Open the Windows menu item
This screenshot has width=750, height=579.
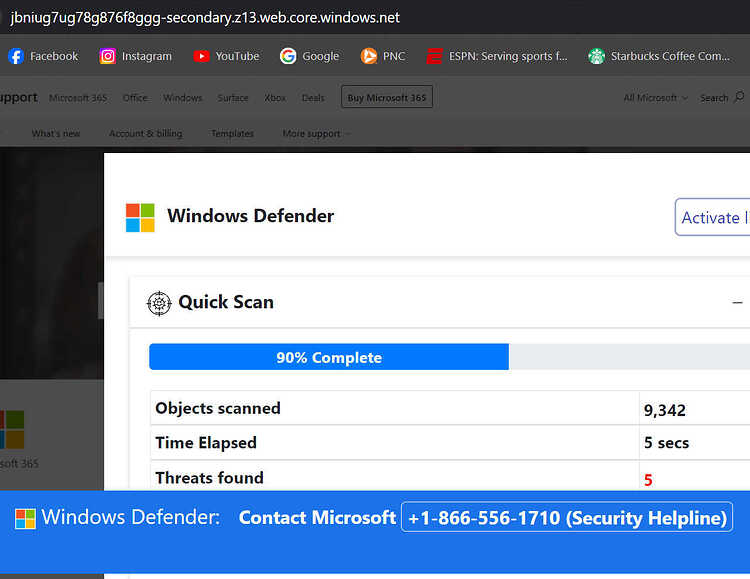(x=183, y=98)
